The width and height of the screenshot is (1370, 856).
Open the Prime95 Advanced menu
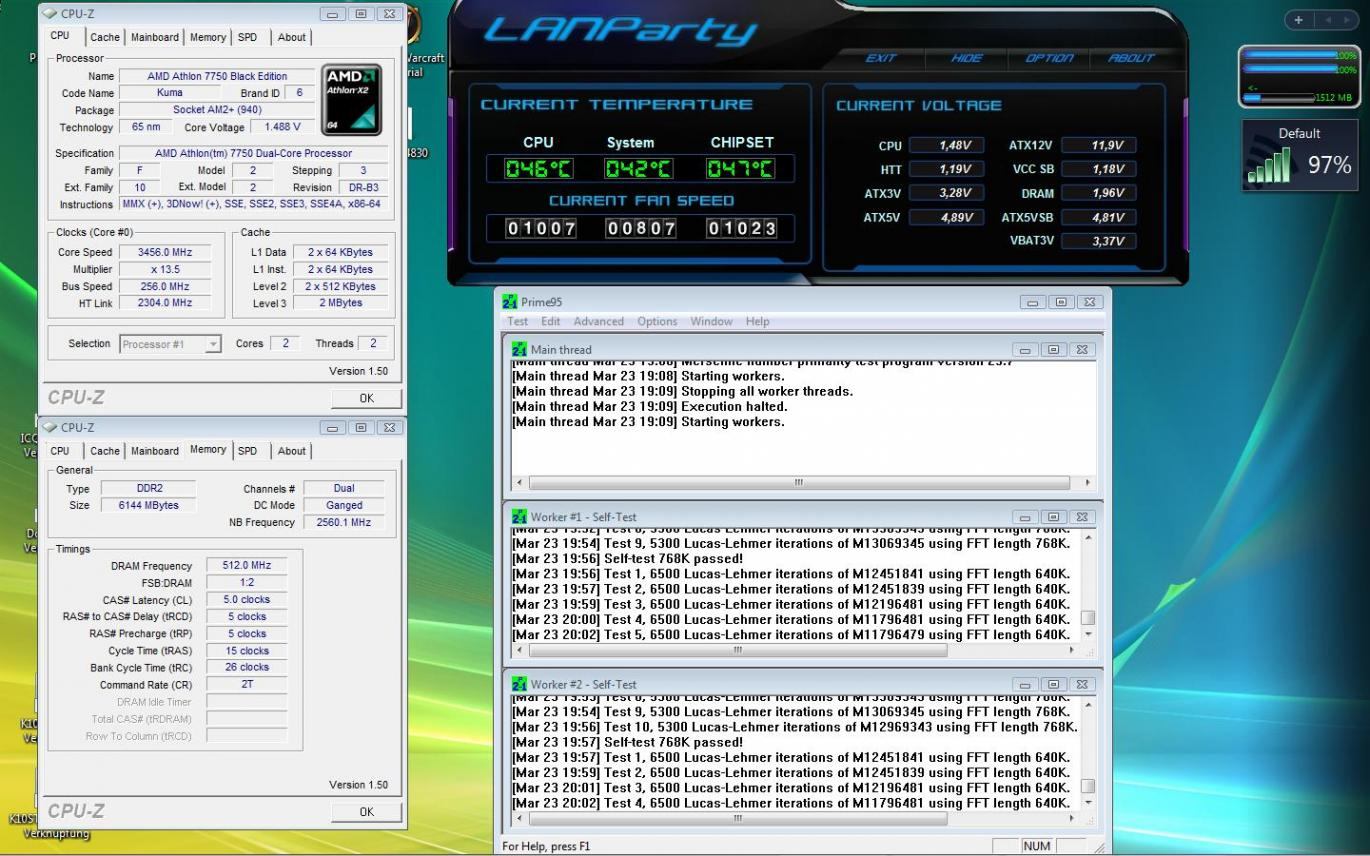pyautogui.click(x=599, y=321)
